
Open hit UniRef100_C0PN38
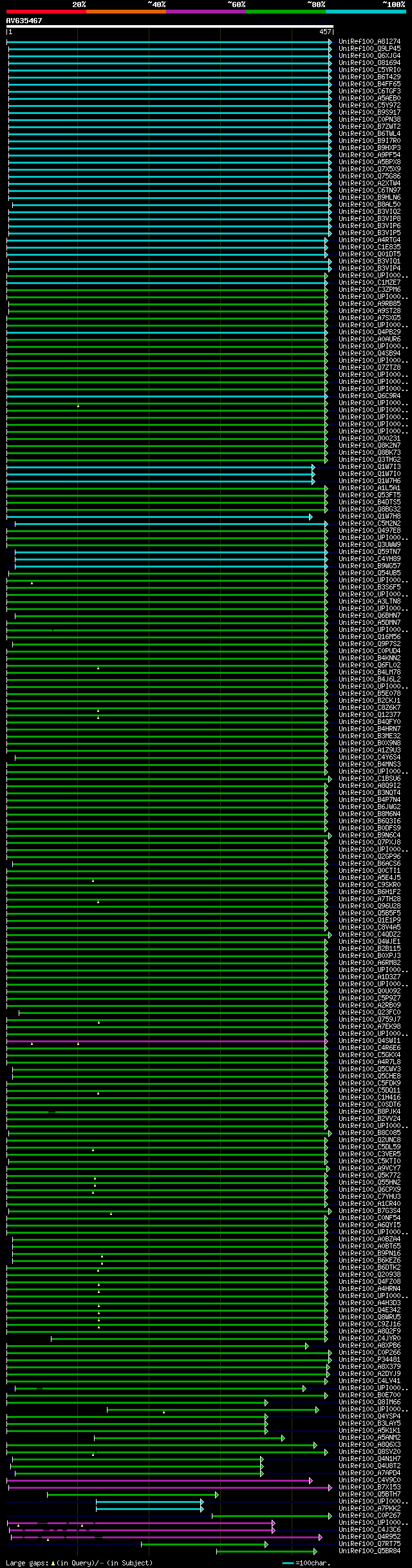(370, 119)
